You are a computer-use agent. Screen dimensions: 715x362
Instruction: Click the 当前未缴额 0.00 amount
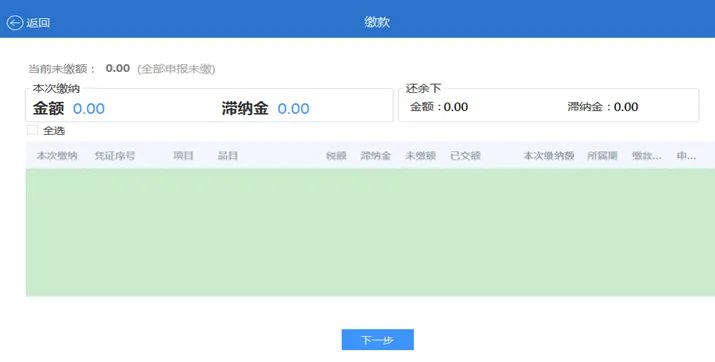[x=118, y=68]
